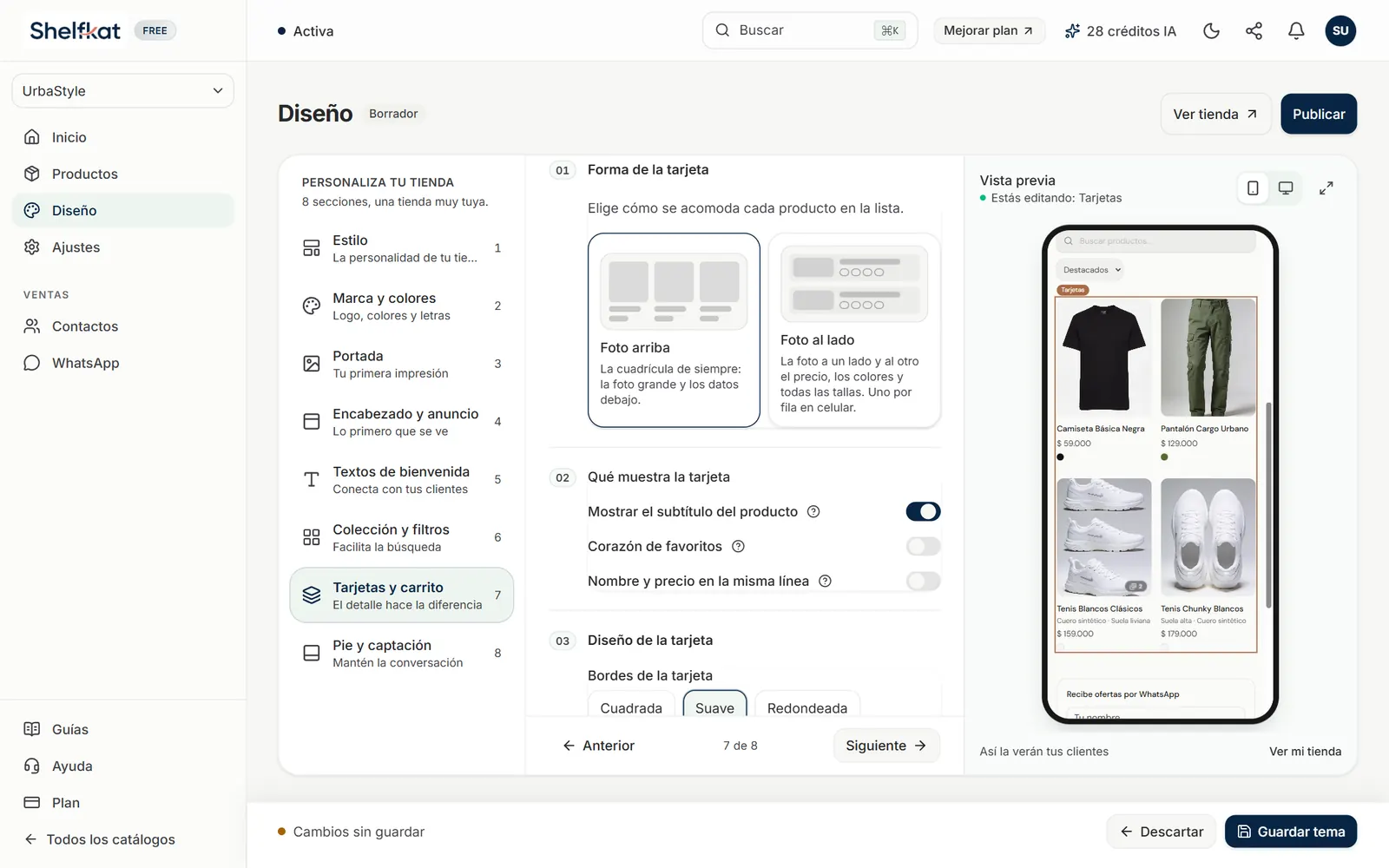Open the UrbaStyle catalog dropdown

click(122, 91)
